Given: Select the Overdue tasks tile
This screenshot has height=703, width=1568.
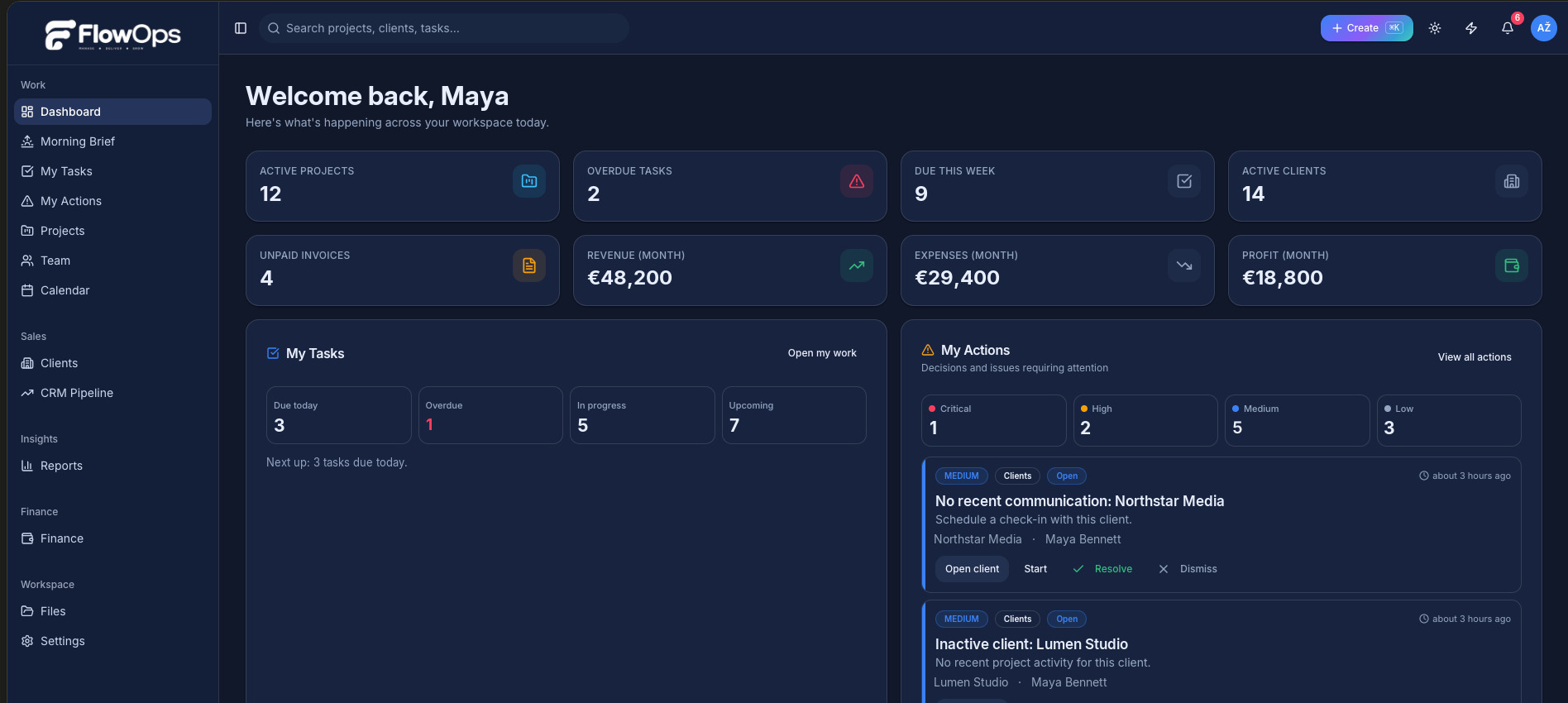Looking at the screenshot, I should point(490,415).
